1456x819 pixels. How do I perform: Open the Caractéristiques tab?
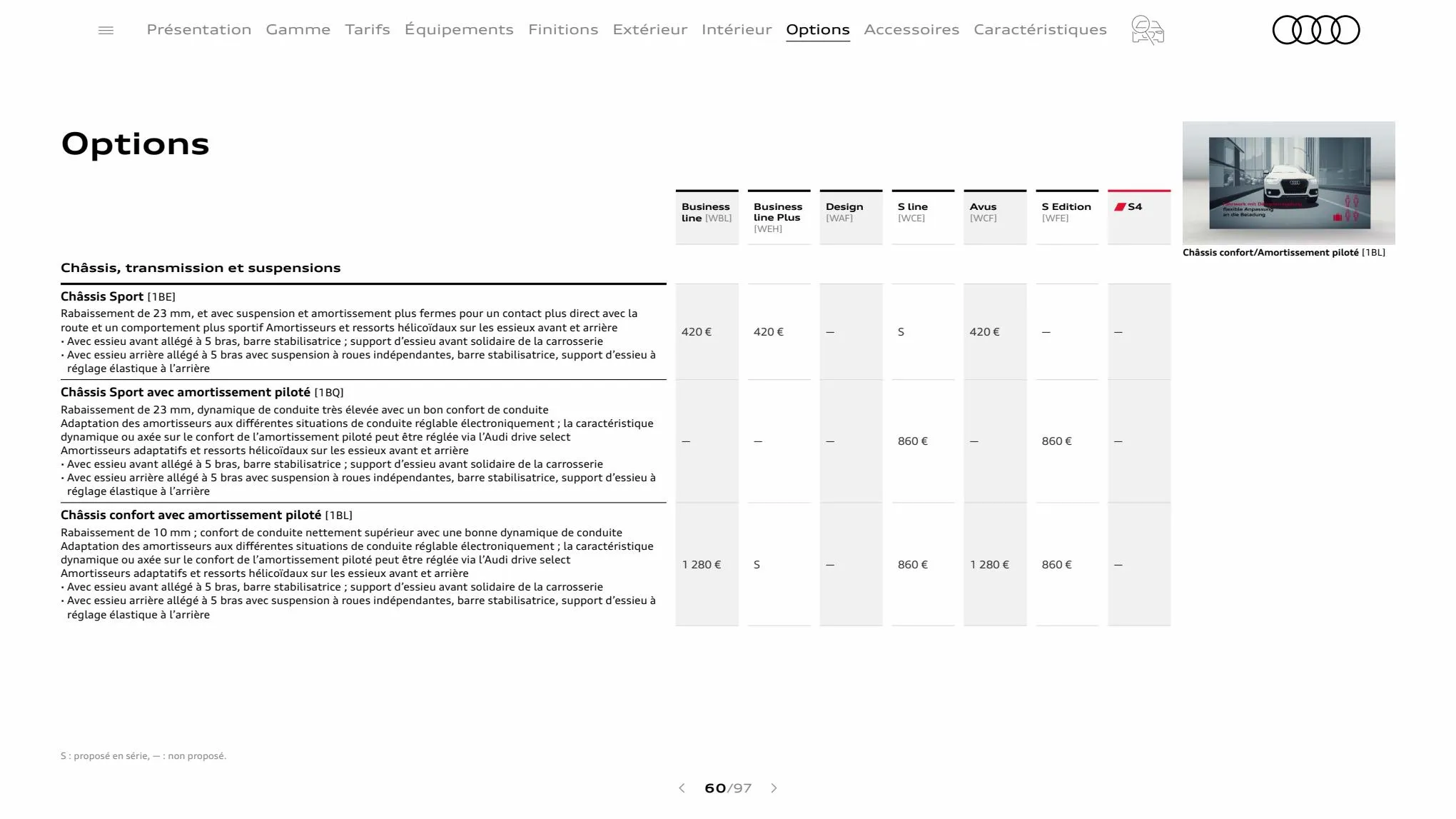click(1040, 29)
